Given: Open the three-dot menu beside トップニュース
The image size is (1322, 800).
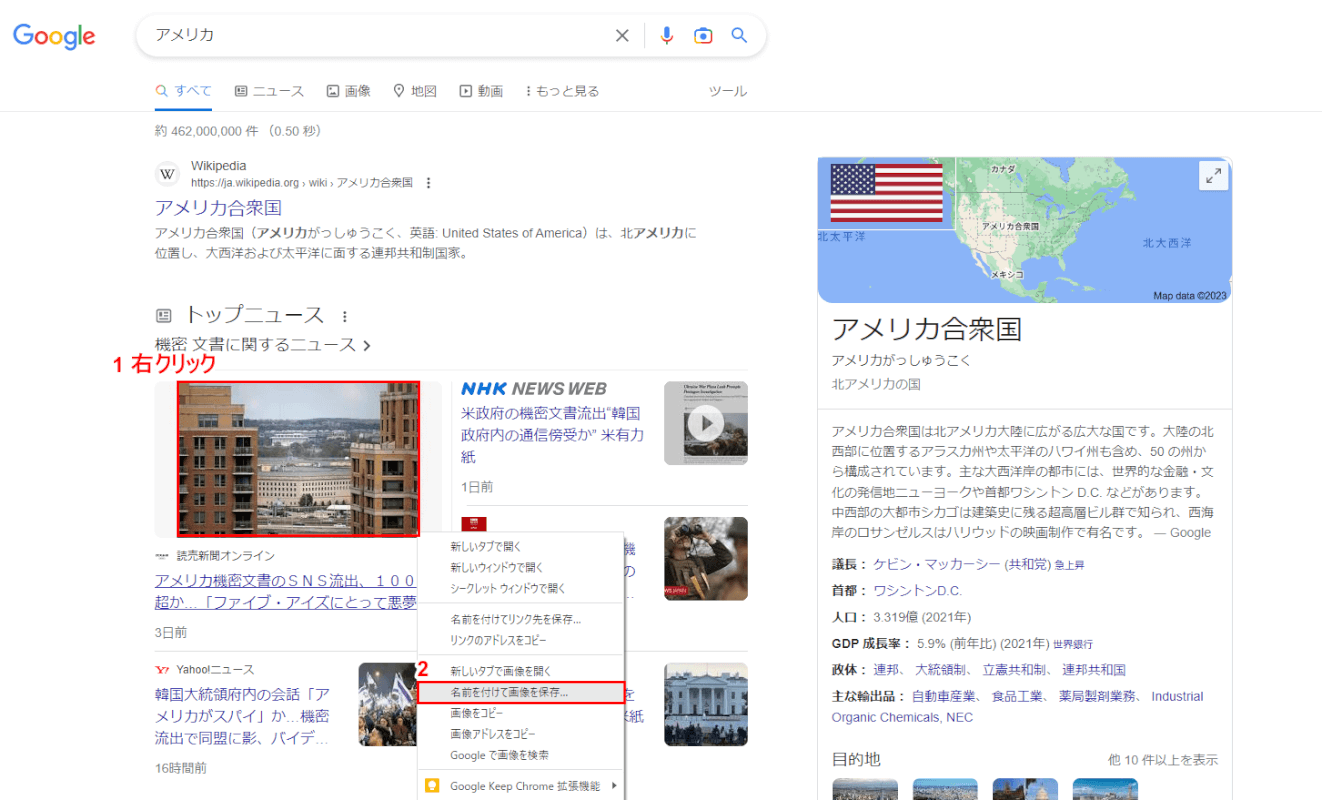Looking at the screenshot, I should click(x=345, y=316).
